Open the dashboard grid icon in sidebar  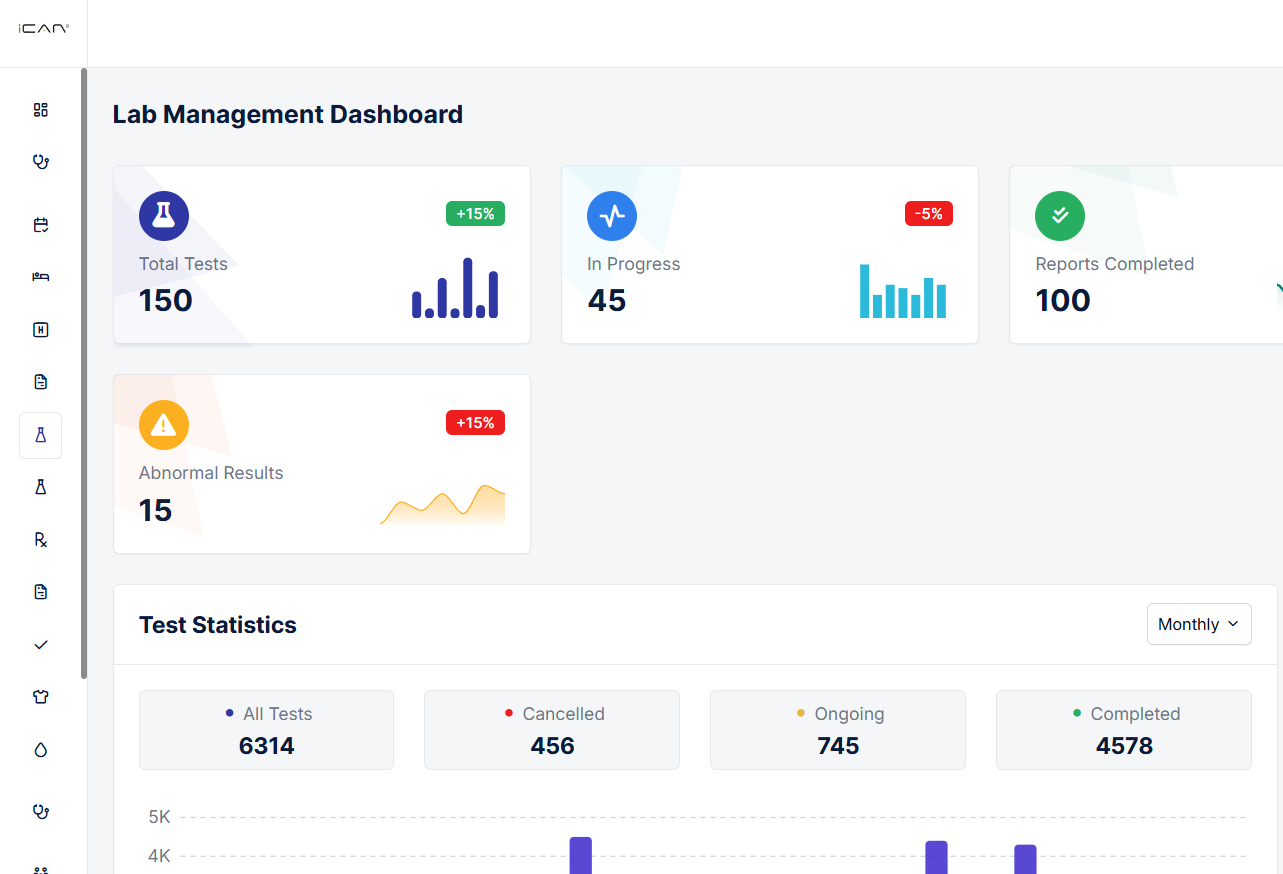point(41,110)
